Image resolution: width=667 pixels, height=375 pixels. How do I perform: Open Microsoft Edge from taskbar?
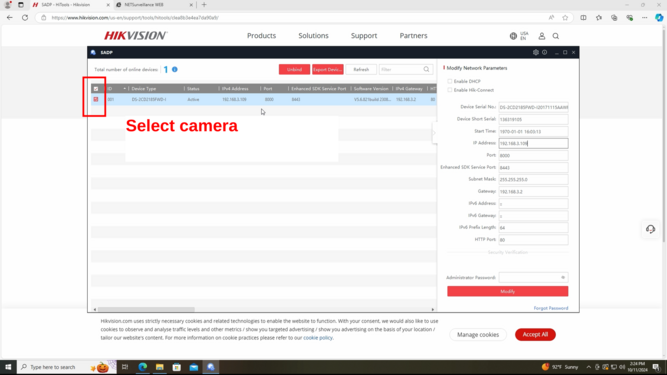(x=143, y=367)
